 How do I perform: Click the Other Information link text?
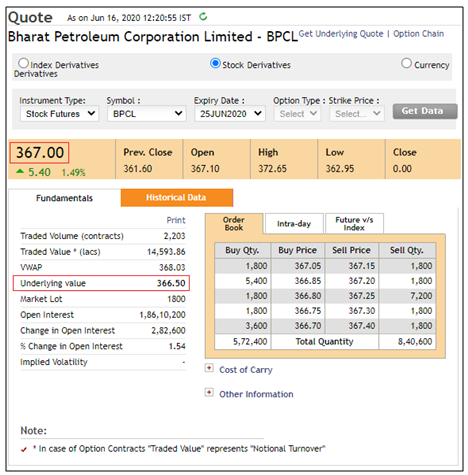(x=256, y=394)
